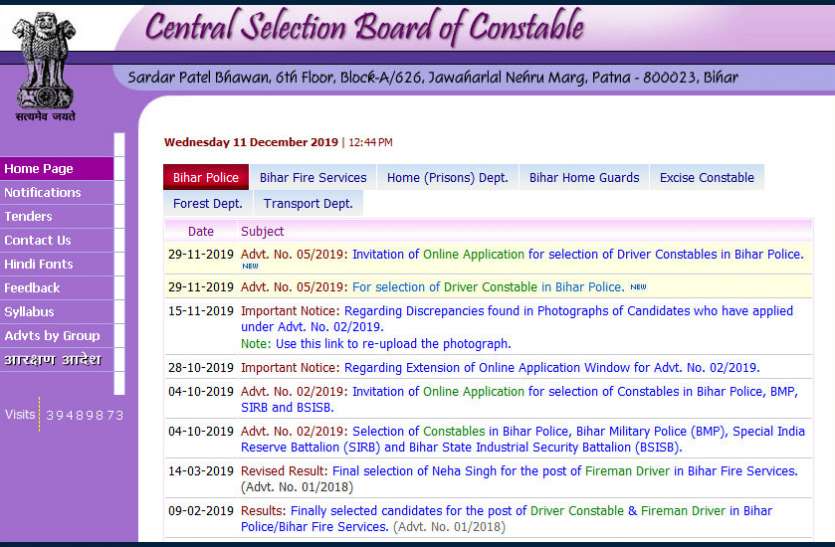Open Tenders in sidebar

coord(56,217)
